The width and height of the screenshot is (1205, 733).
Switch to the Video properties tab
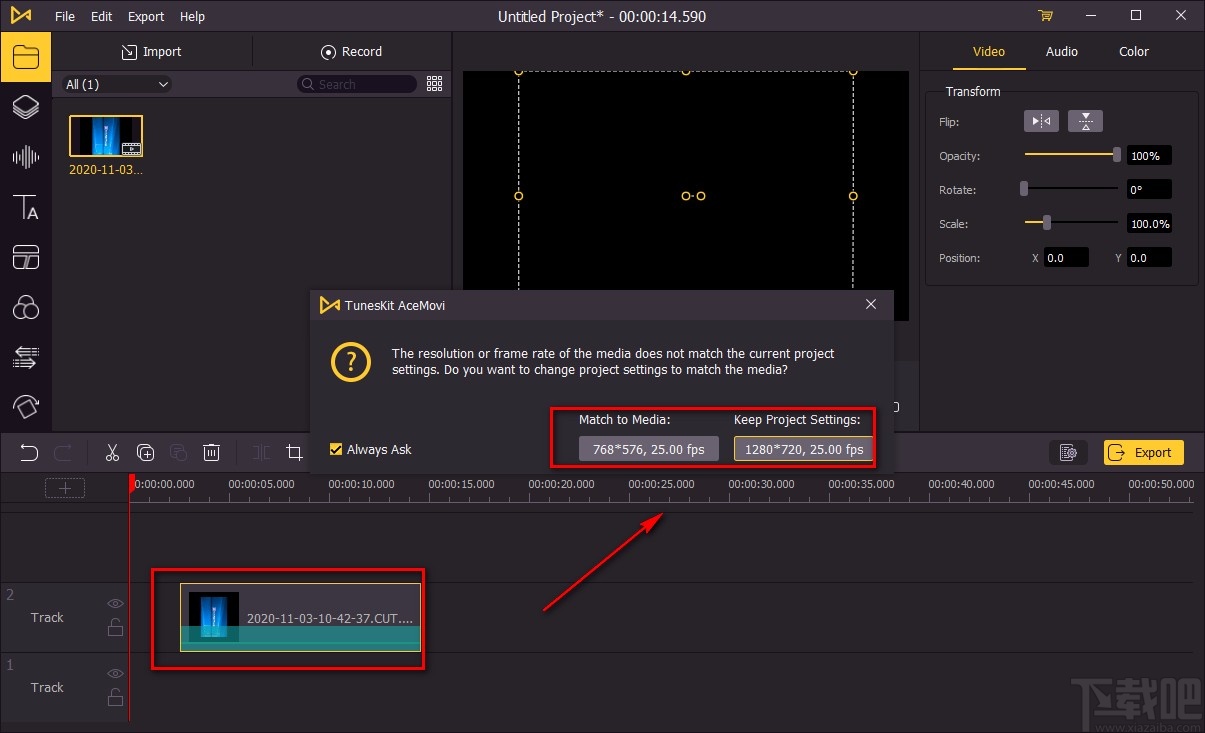click(989, 52)
